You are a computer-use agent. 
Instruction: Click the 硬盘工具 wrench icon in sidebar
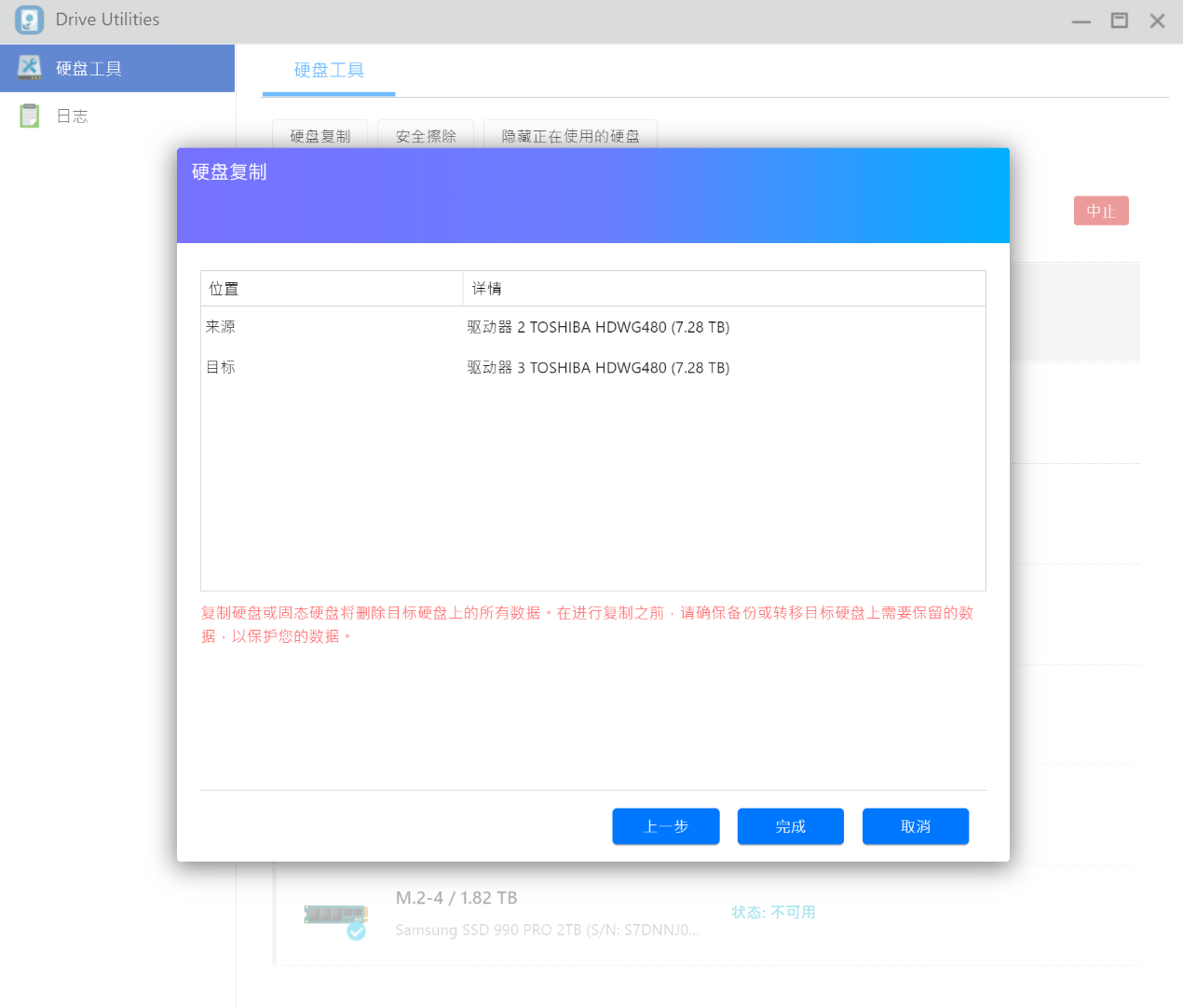coord(30,67)
